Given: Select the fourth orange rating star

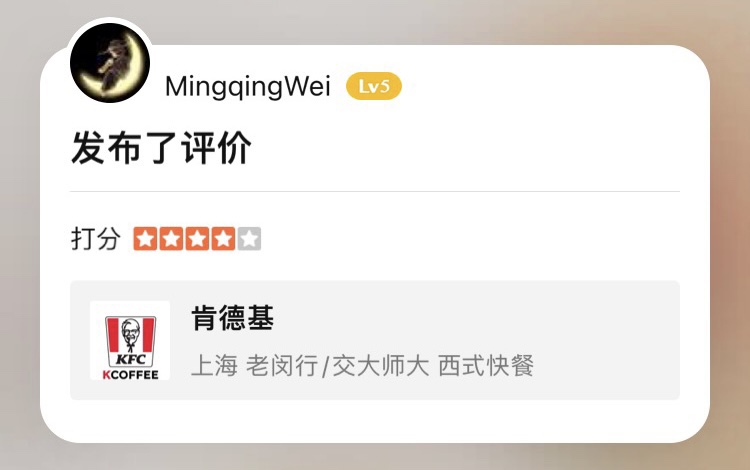Looking at the screenshot, I should click(223, 239).
